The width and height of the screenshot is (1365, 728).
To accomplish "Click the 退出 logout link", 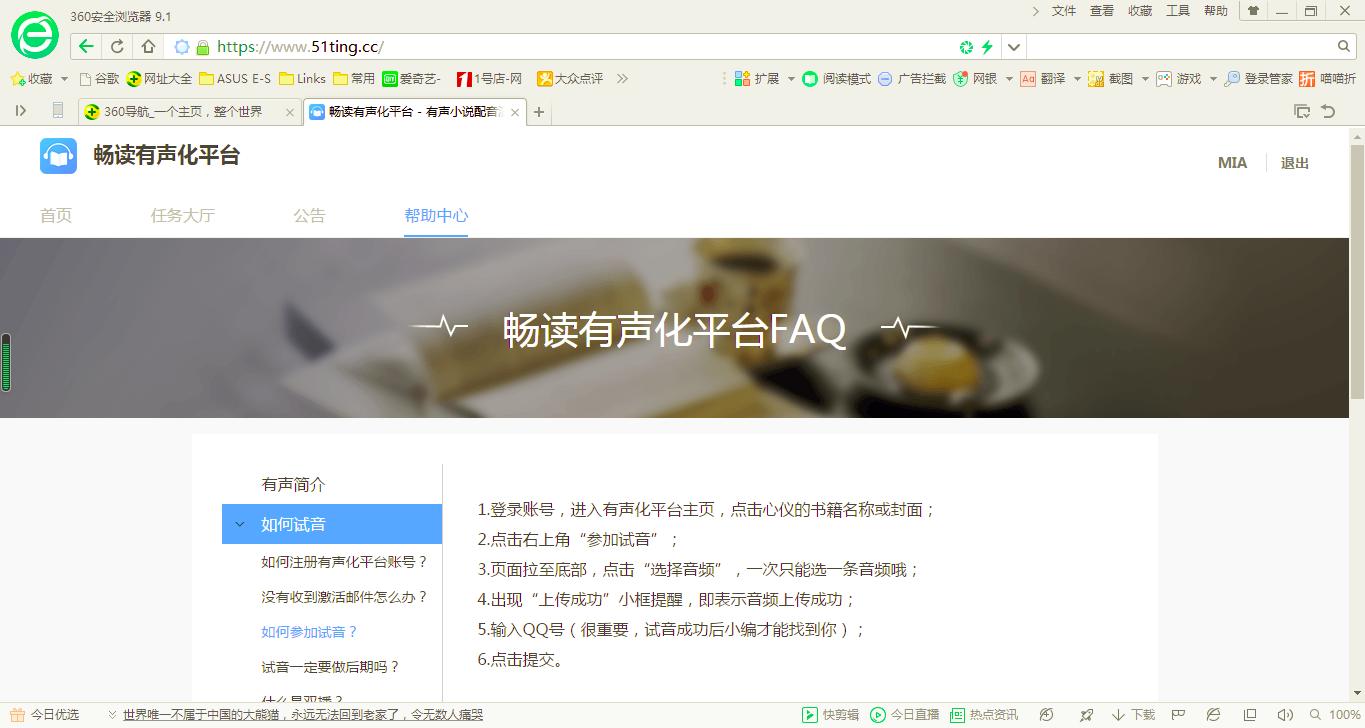I will pyautogui.click(x=1294, y=161).
